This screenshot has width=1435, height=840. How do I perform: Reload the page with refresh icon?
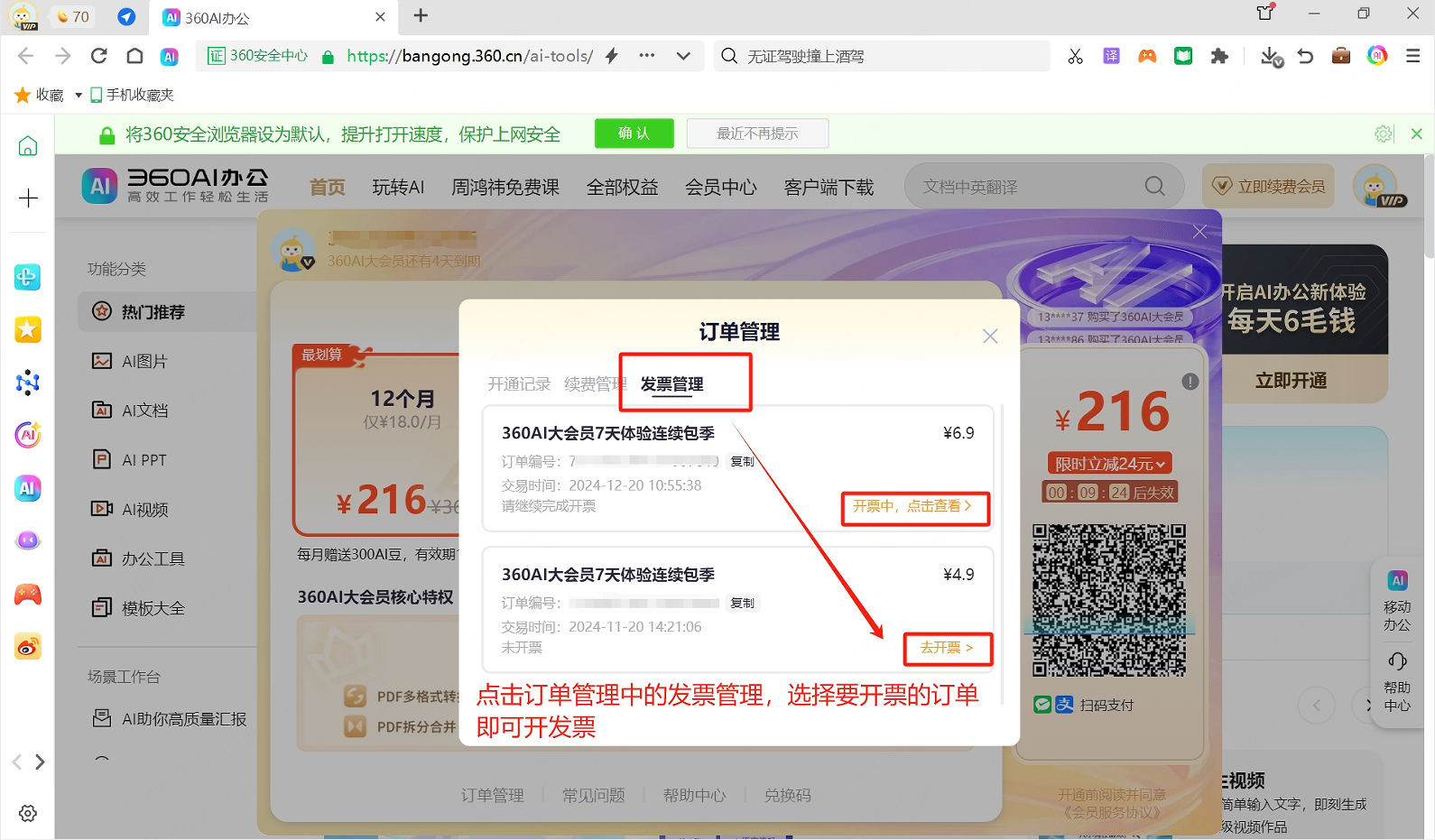click(x=99, y=56)
